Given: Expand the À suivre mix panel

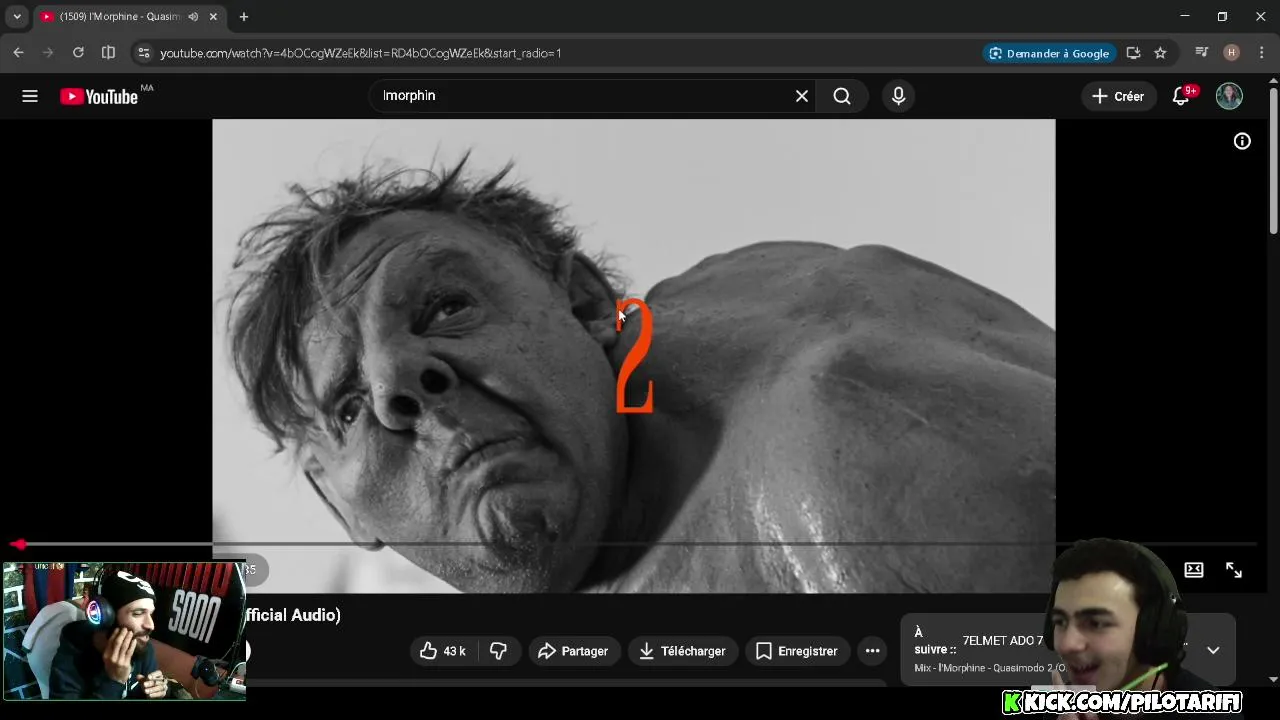Looking at the screenshot, I should pyautogui.click(x=1213, y=650).
